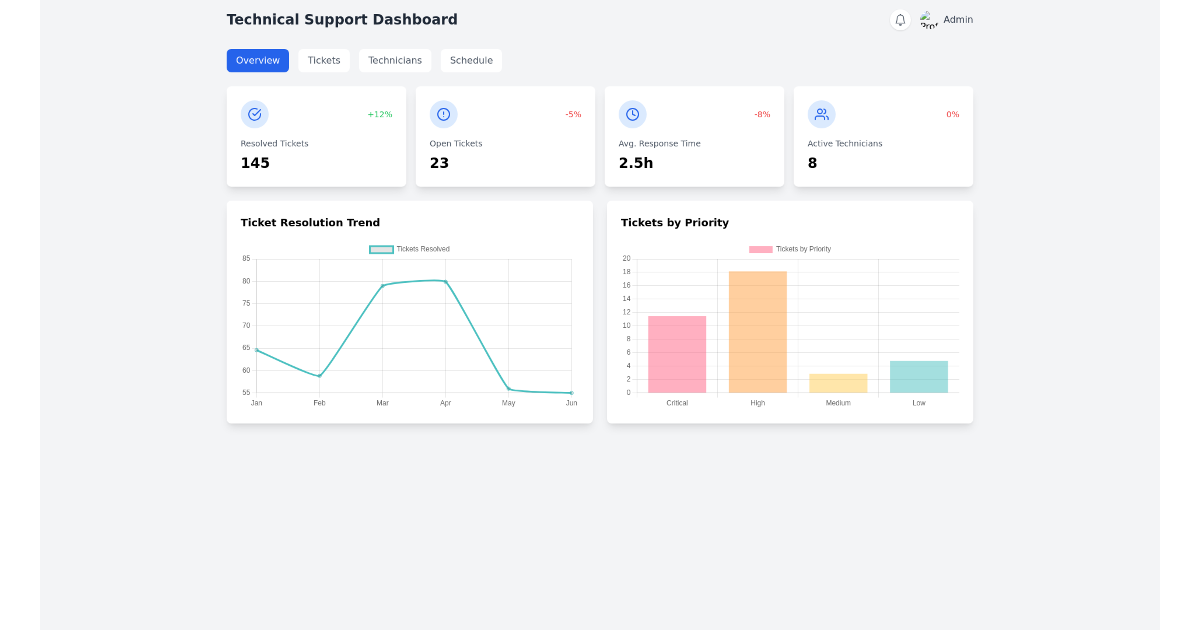Select the Critical priority bar
Image resolution: width=1200 pixels, height=630 pixels.
pos(677,355)
